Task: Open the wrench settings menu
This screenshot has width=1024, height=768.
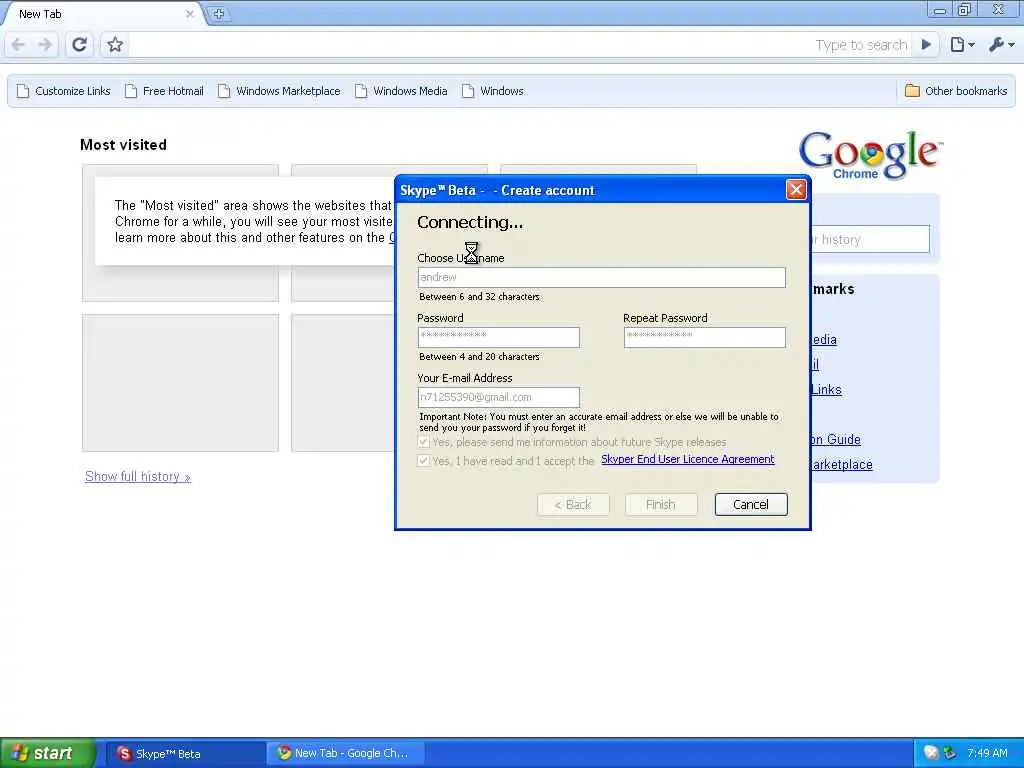Action: tap(1002, 44)
